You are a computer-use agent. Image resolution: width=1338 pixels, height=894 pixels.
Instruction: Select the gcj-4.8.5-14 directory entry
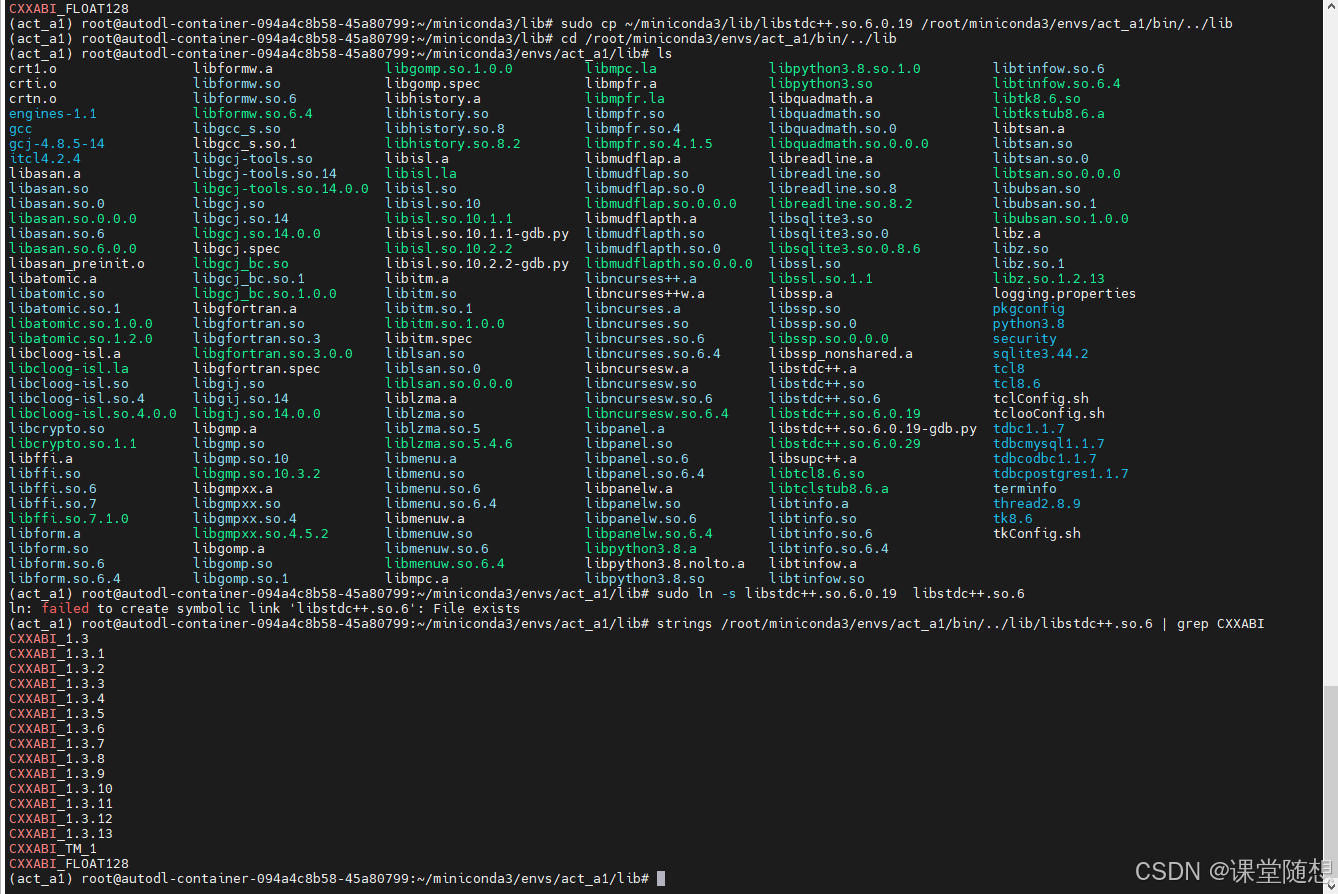(x=57, y=143)
